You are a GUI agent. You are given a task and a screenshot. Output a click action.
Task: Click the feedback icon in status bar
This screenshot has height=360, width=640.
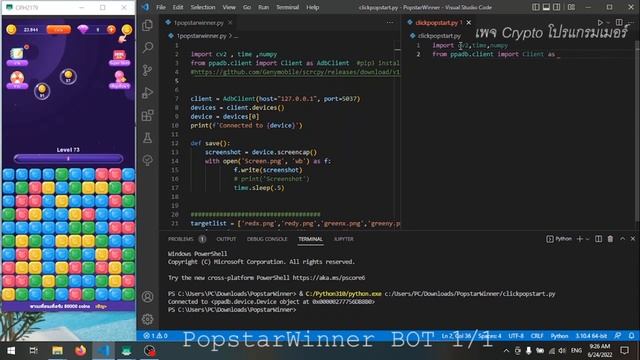tap(618, 336)
